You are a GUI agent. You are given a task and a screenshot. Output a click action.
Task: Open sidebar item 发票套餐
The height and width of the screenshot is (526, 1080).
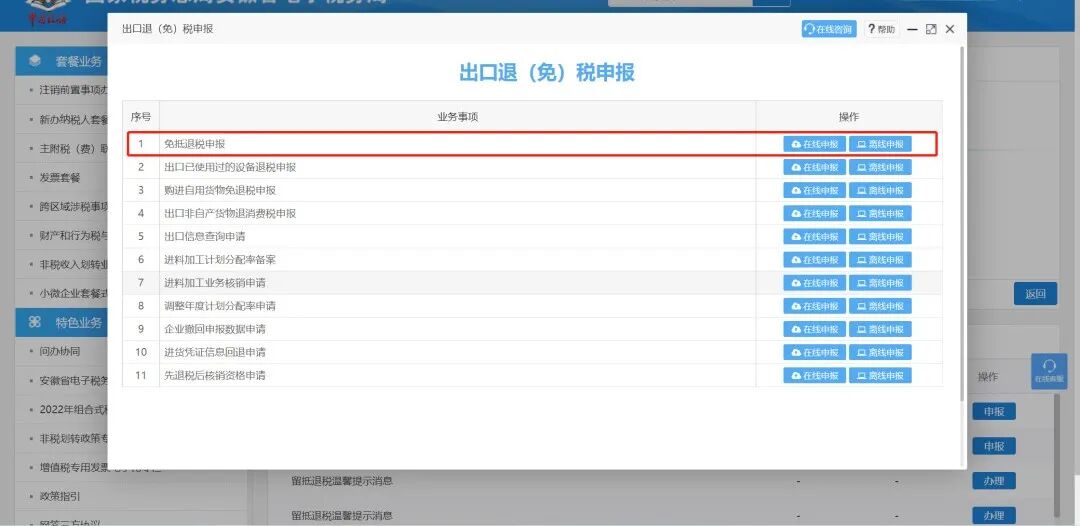click(60, 178)
